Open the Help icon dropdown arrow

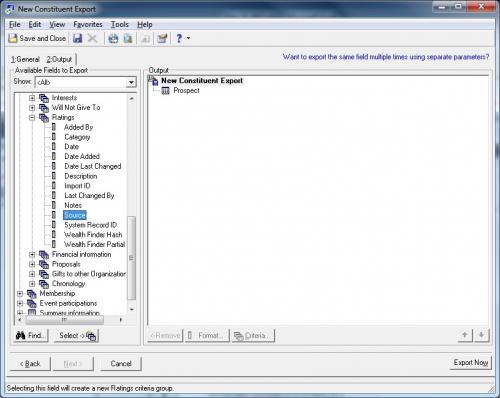pyautogui.click(x=188, y=38)
